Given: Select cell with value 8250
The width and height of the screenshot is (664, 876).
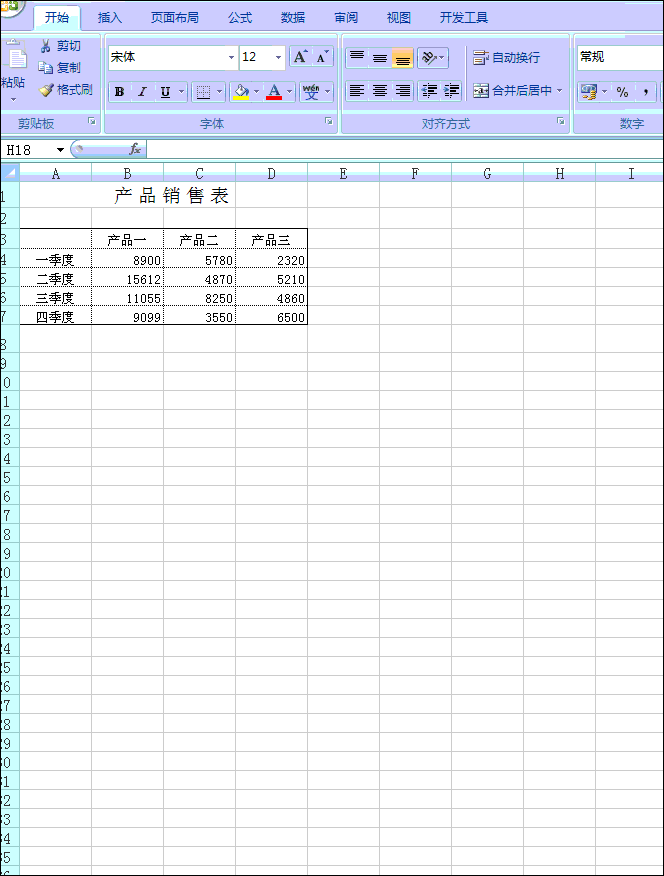Looking at the screenshot, I should (x=199, y=297).
